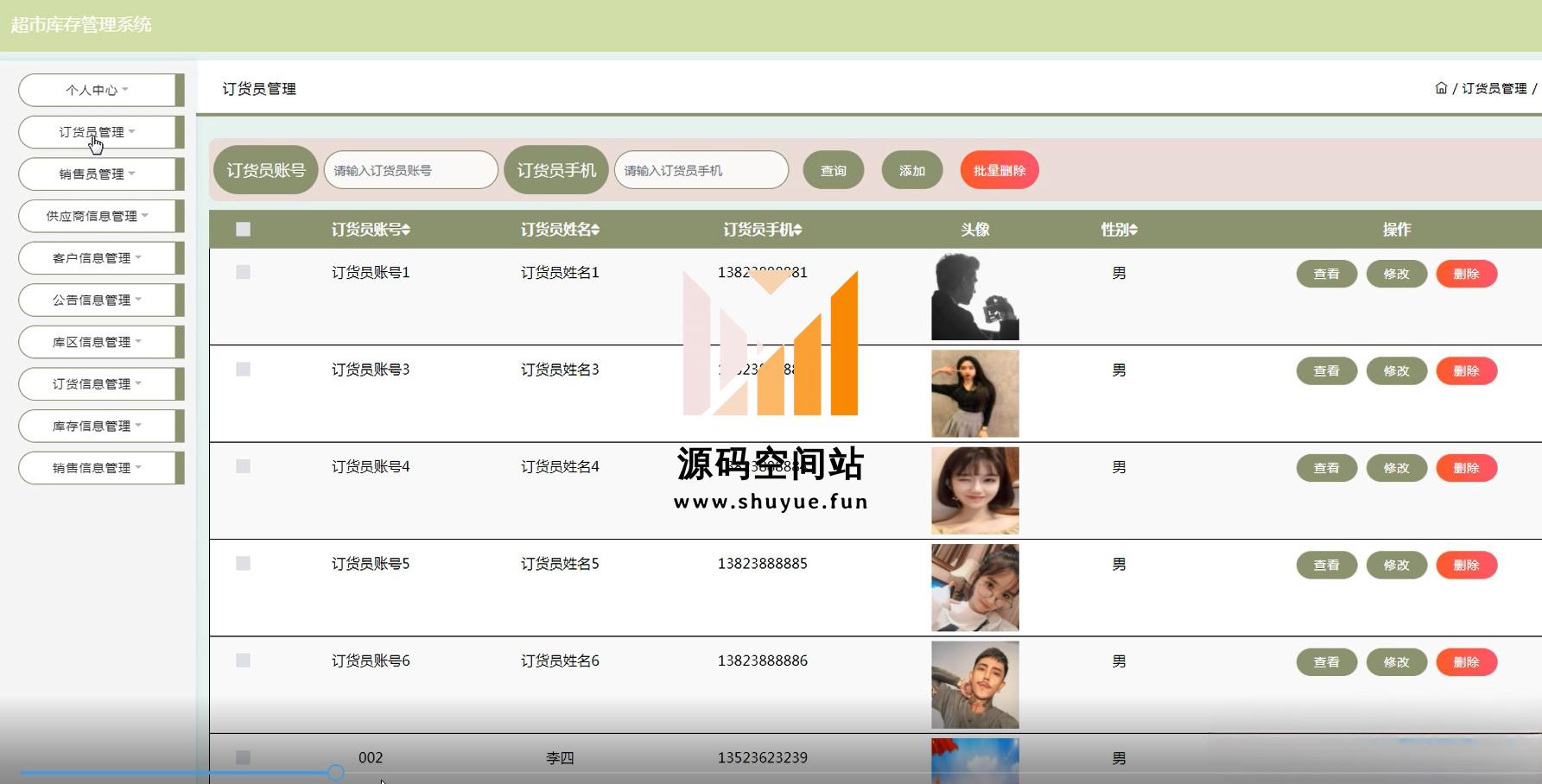Sort by 订货员姓名 column arrows
Image resolution: width=1542 pixels, height=784 pixels.
click(x=595, y=230)
